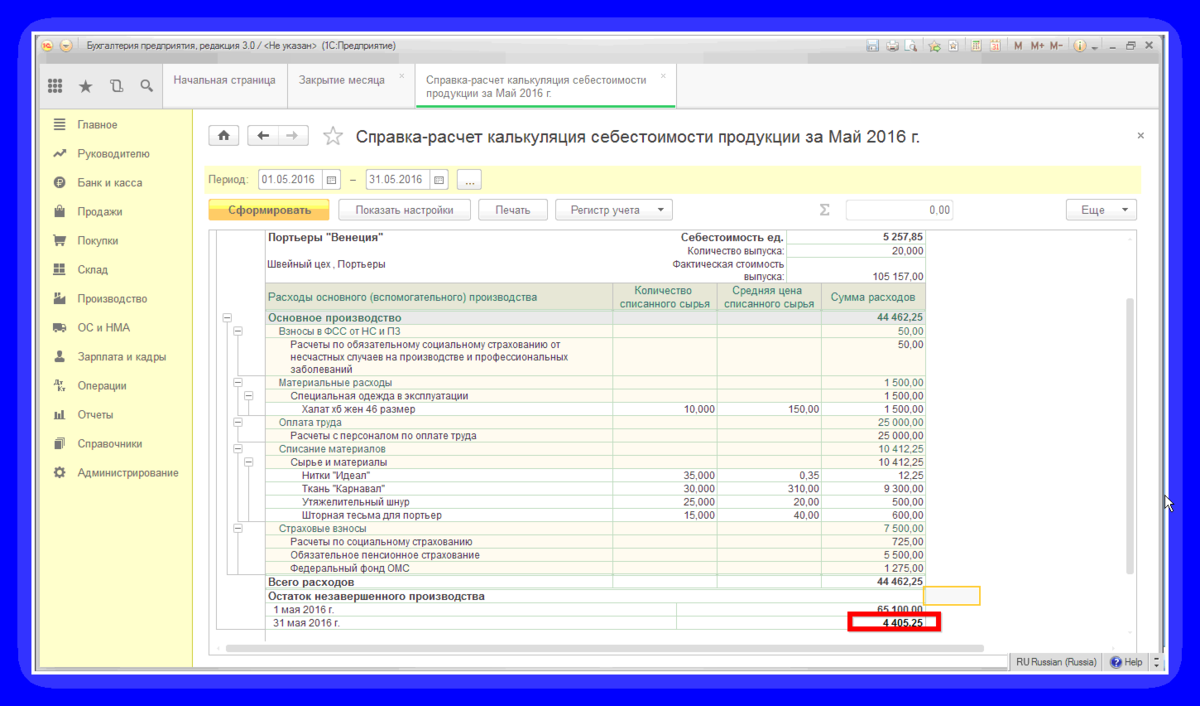This screenshot has width=1200, height=706.
Task: Collapse the Страховые взносы group
Action: click(x=238, y=528)
